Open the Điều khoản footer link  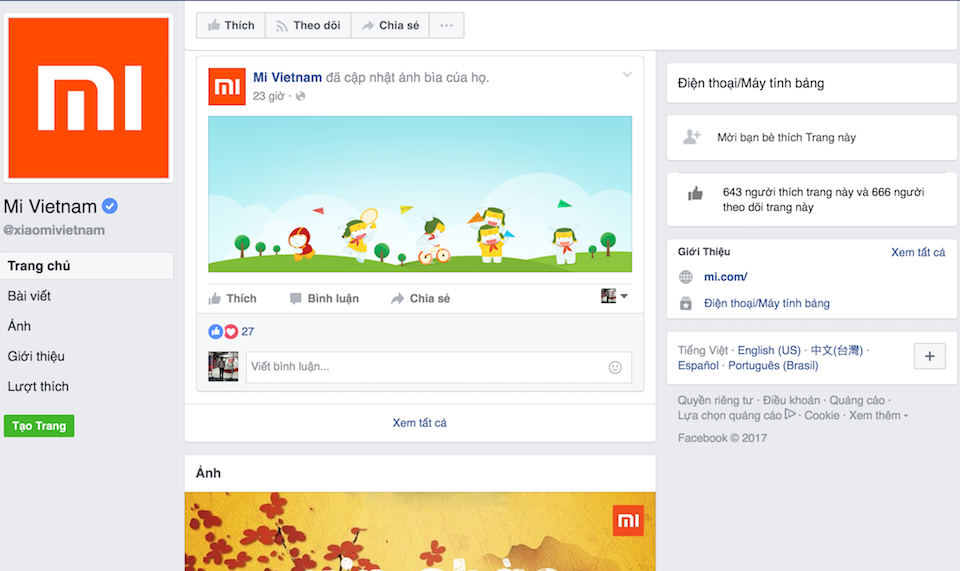click(x=791, y=400)
